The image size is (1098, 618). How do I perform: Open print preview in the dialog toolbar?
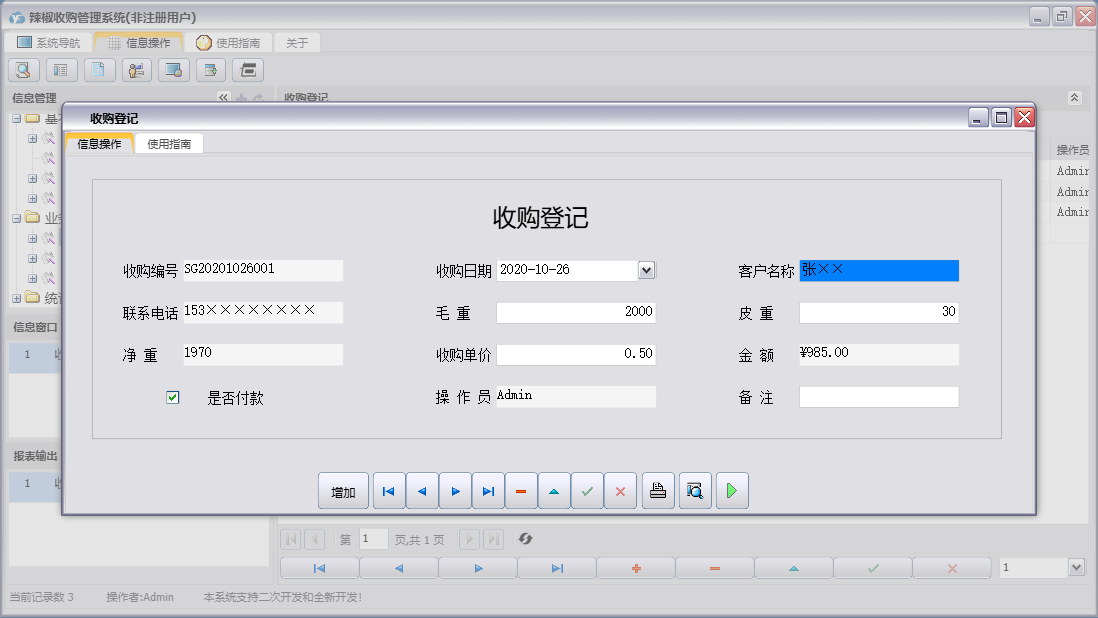(x=695, y=490)
